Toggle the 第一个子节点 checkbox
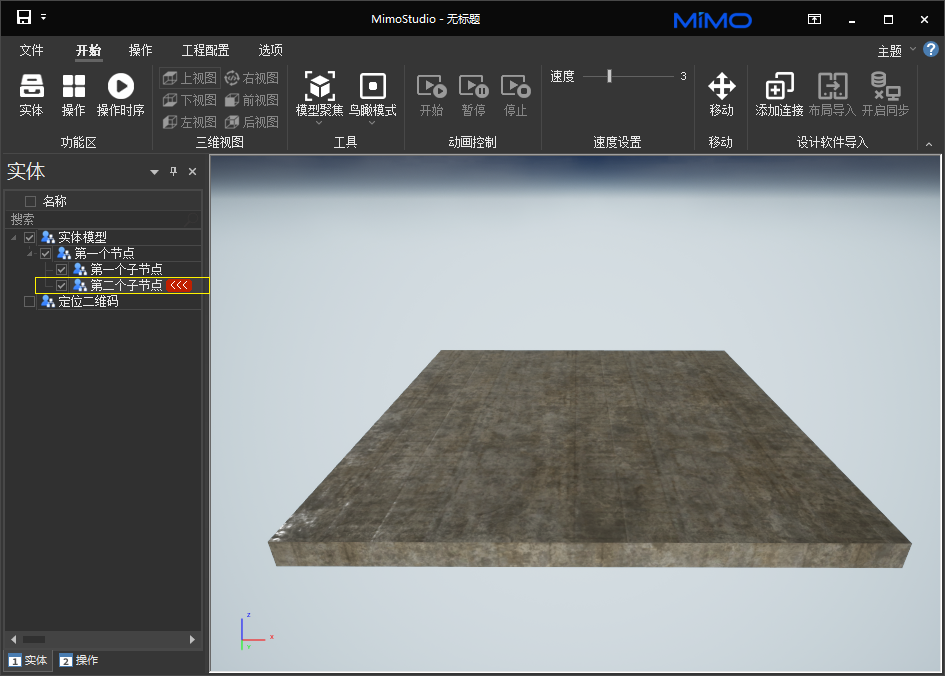The image size is (945, 676). [x=62, y=269]
